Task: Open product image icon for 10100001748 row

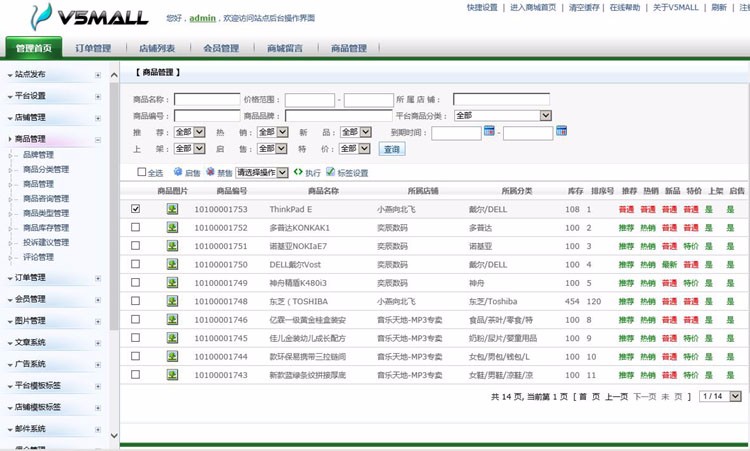Action: [x=172, y=301]
